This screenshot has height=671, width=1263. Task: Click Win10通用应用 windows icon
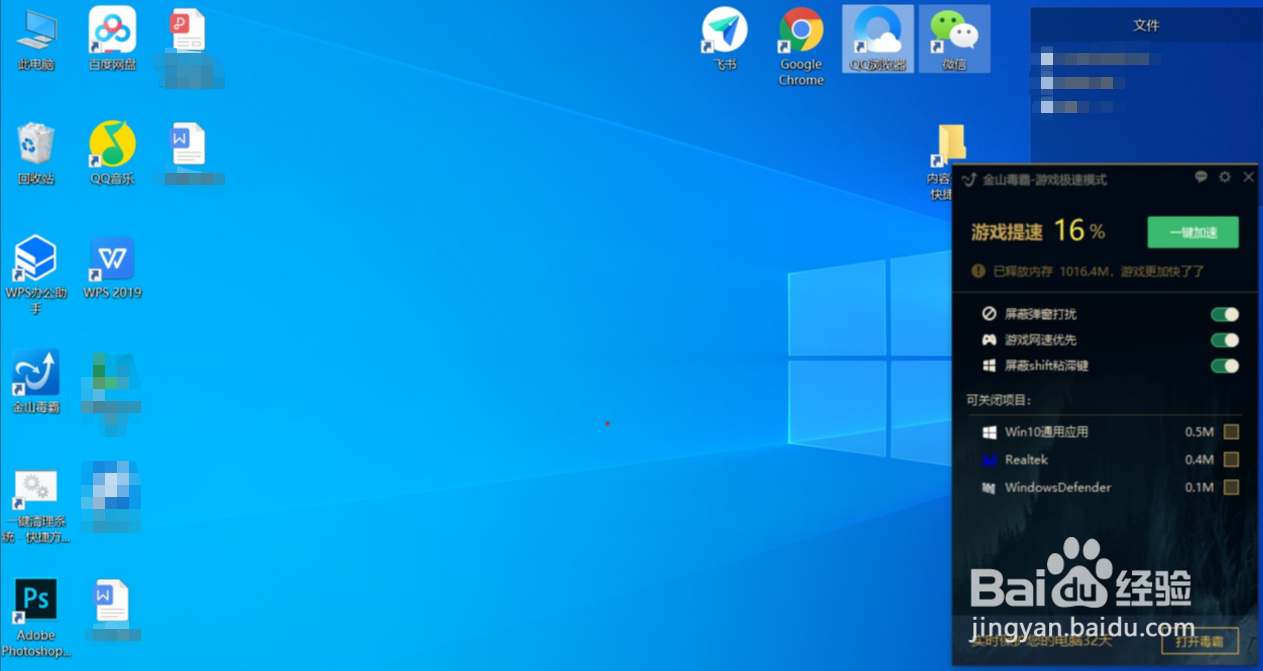pos(989,432)
